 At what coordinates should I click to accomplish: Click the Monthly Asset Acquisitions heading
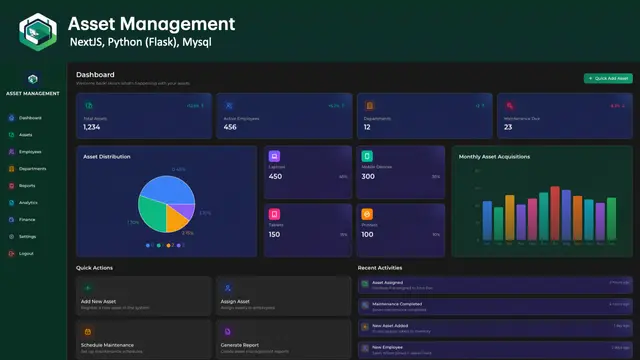[494, 157]
